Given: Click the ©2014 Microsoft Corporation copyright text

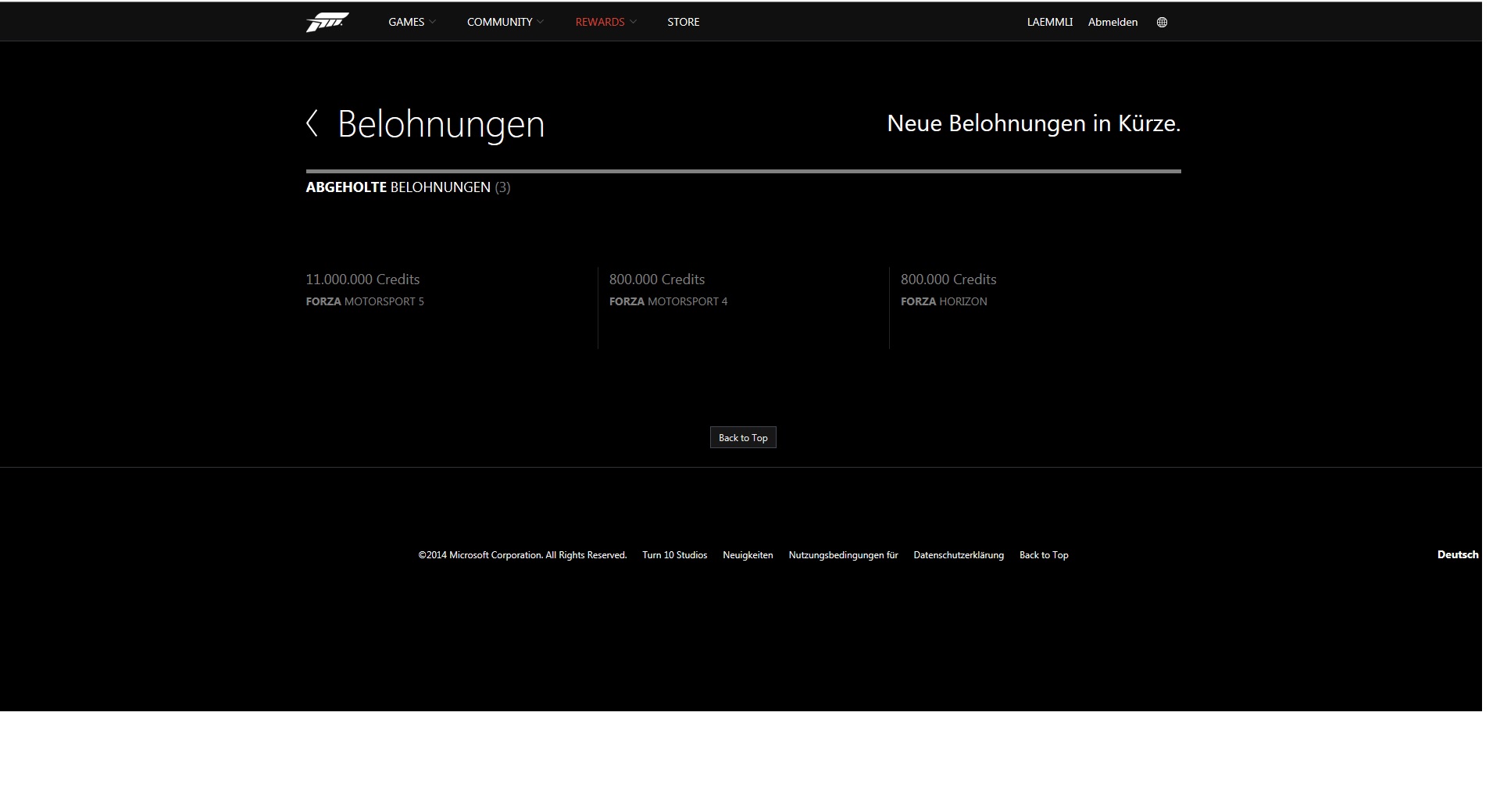Looking at the screenshot, I should click(523, 555).
